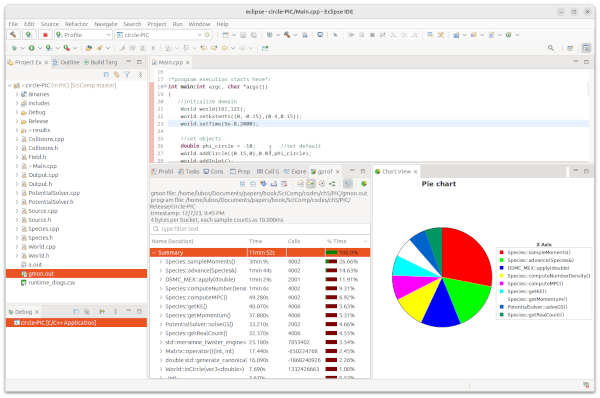This screenshot has height=398, width=600.
Task: Click the gprof 'type filter text' field
Action: (x=260, y=229)
